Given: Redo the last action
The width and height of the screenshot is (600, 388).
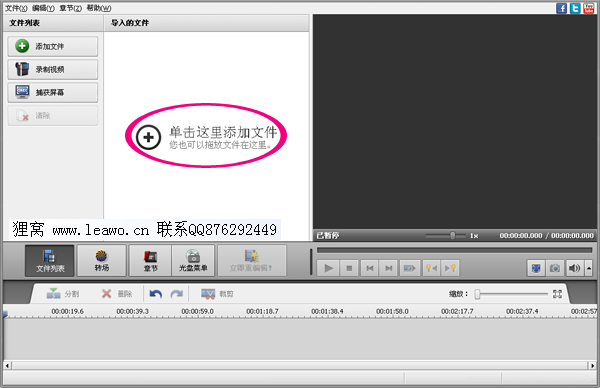Looking at the screenshot, I should click(176, 294).
